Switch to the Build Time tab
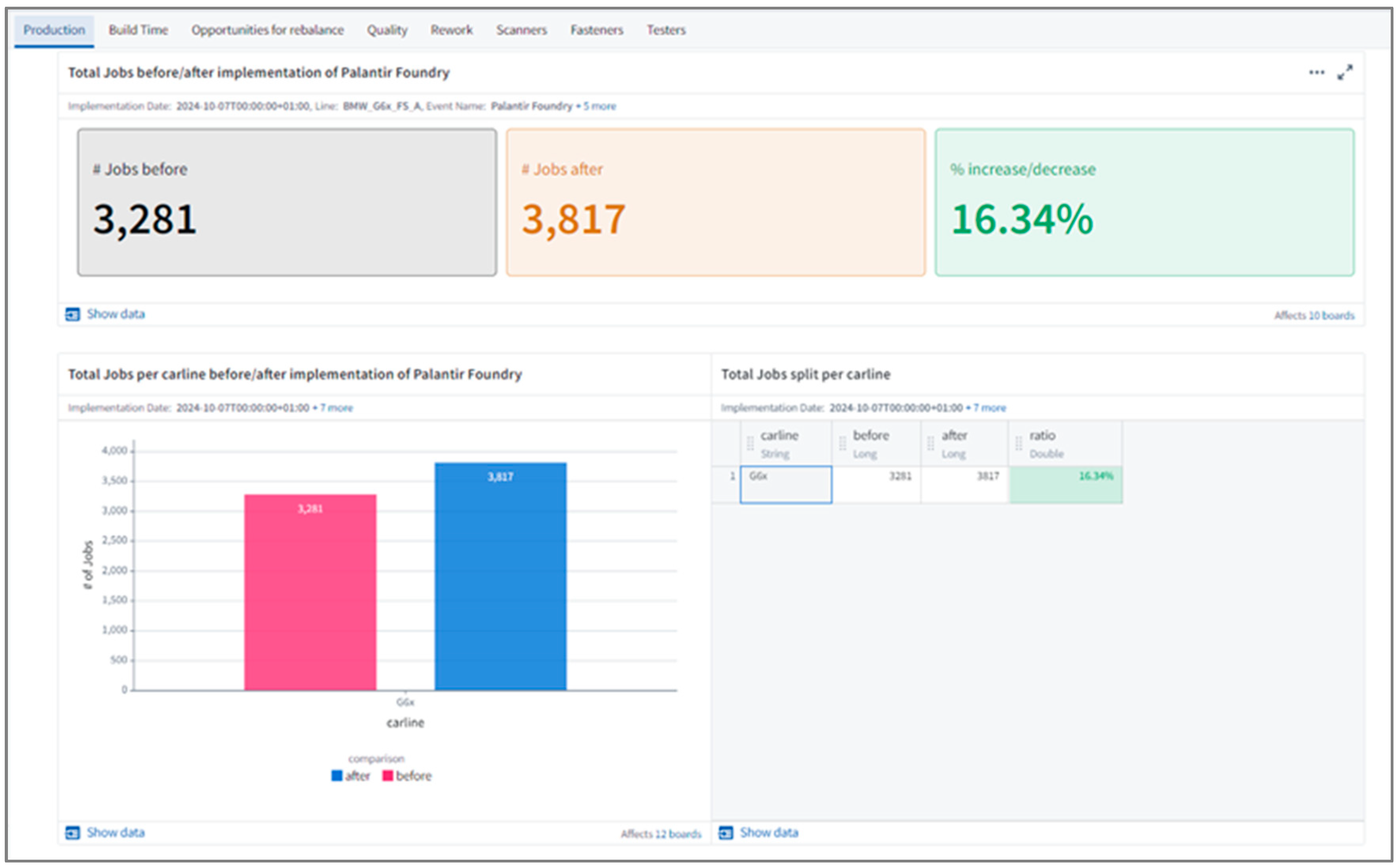1399x868 pixels. point(138,30)
